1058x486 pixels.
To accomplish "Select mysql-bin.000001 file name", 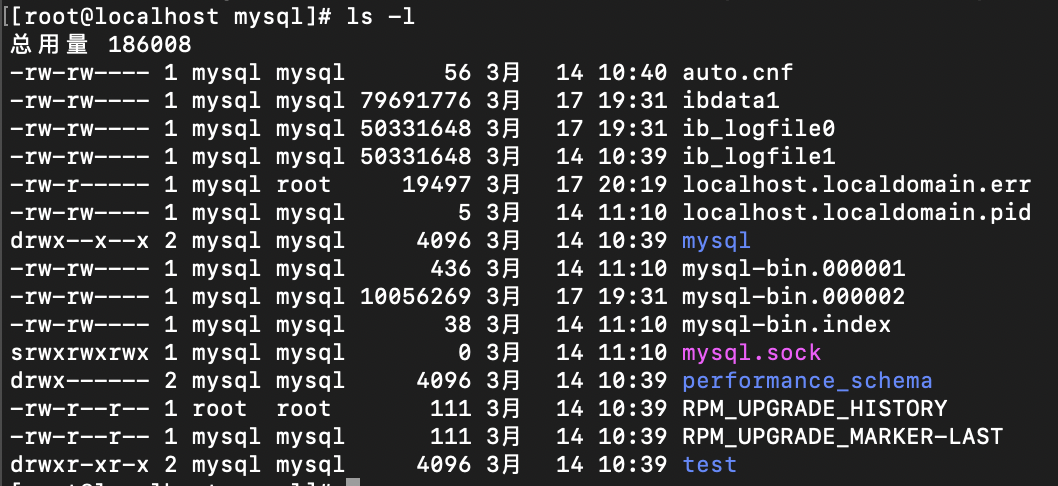I will click(794, 269).
